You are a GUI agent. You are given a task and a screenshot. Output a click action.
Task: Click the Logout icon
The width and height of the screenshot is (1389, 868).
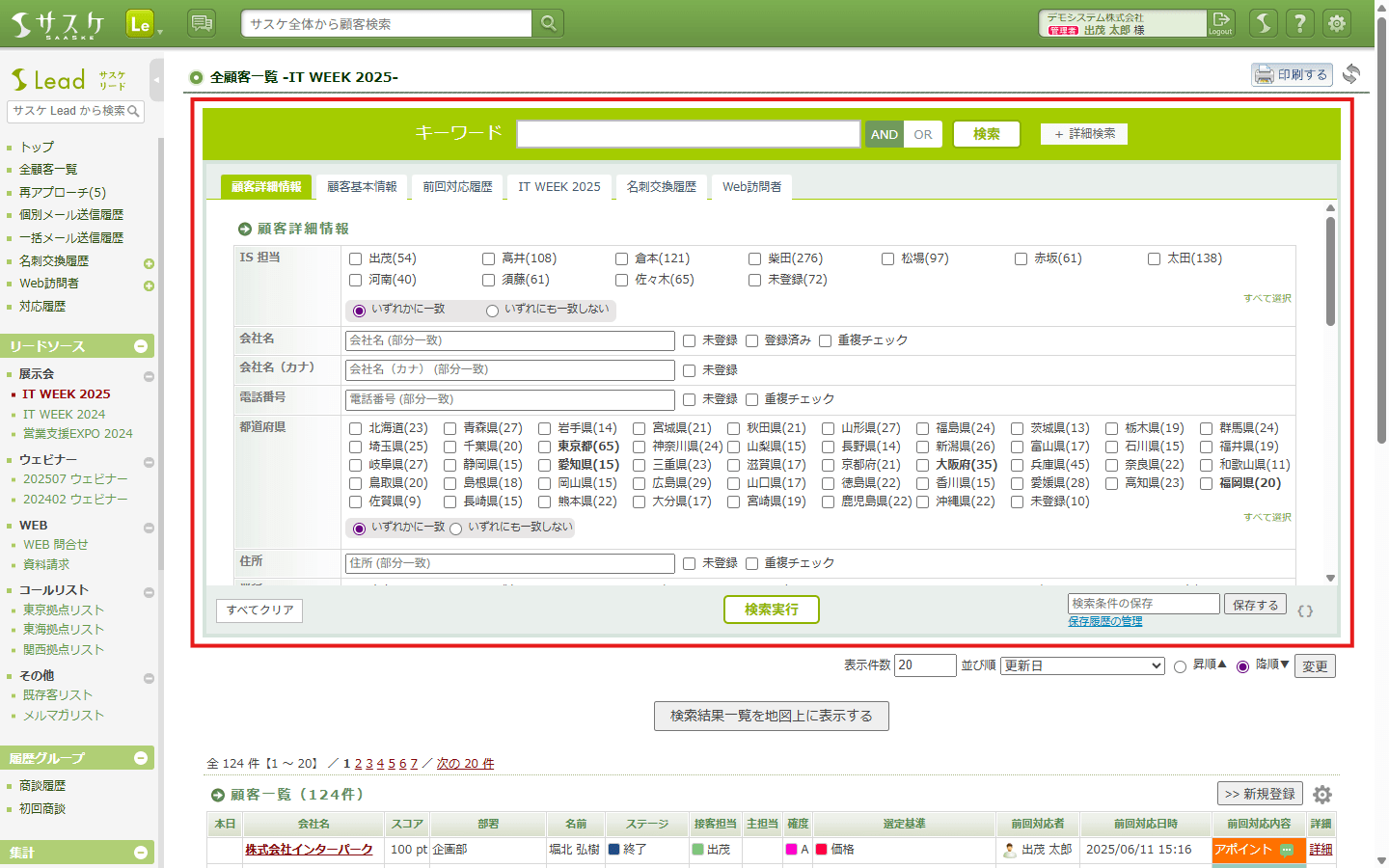[x=1221, y=22]
